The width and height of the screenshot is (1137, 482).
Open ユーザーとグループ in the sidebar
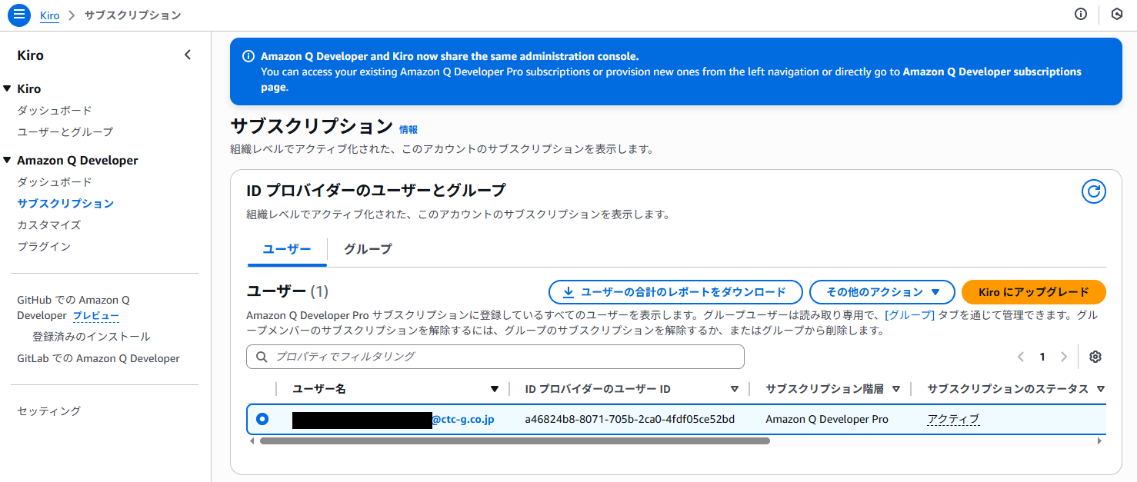(x=65, y=132)
